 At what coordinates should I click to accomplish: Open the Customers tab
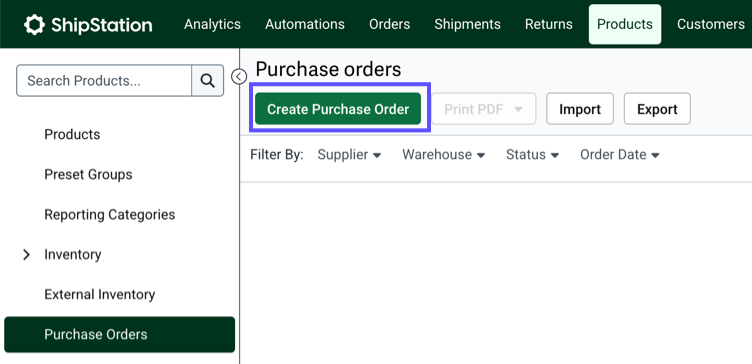pyautogui.click(x=711, y=24)
